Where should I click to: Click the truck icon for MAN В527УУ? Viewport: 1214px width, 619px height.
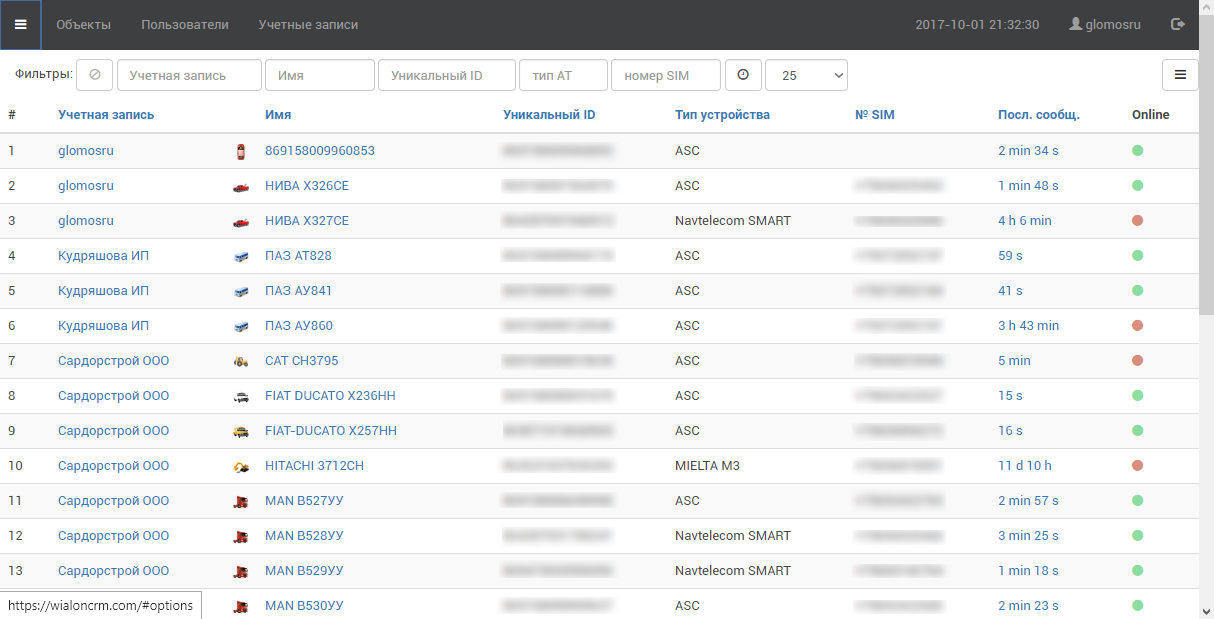[x=240, y=501]
